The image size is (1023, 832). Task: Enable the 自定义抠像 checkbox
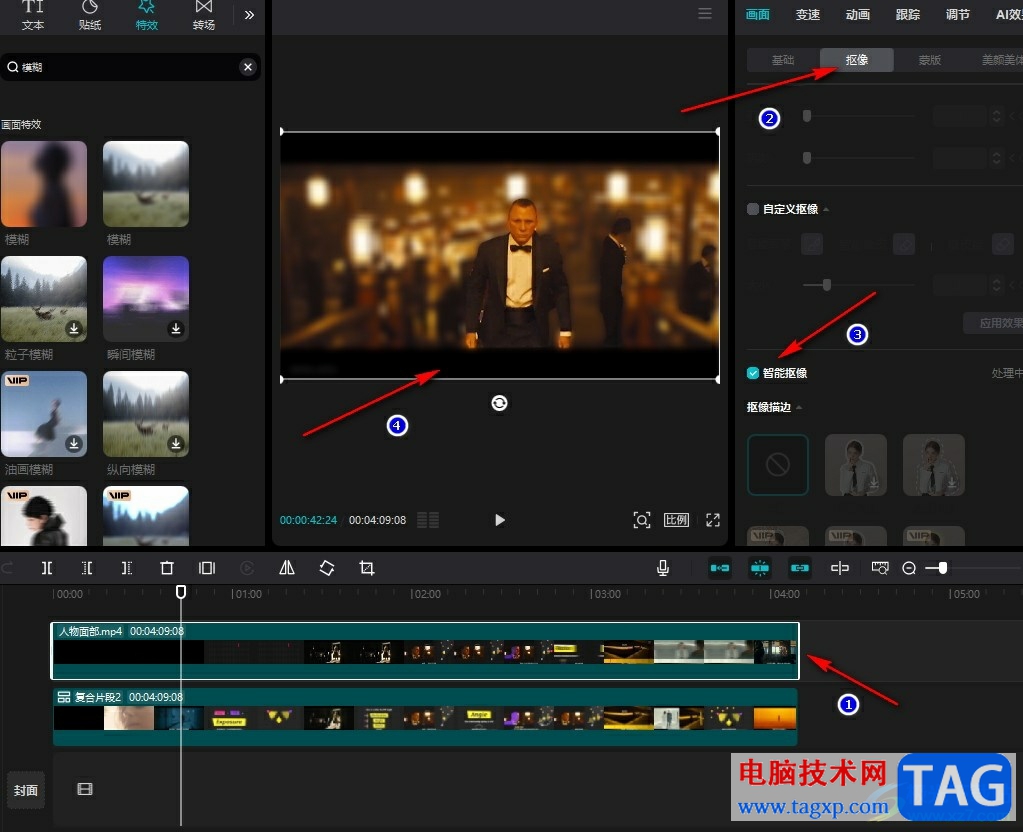(753, 209)
